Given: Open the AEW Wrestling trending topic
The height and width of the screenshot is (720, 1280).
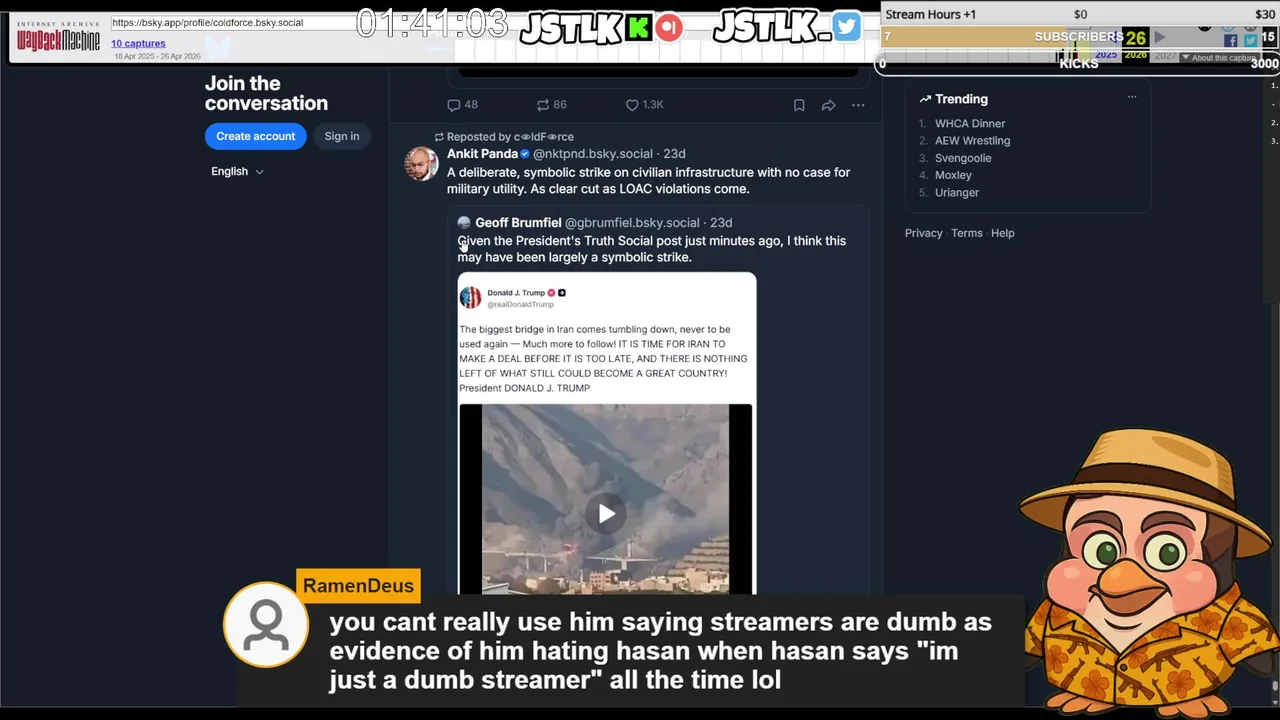Looking at the screenshot, I should pos(972,141).
